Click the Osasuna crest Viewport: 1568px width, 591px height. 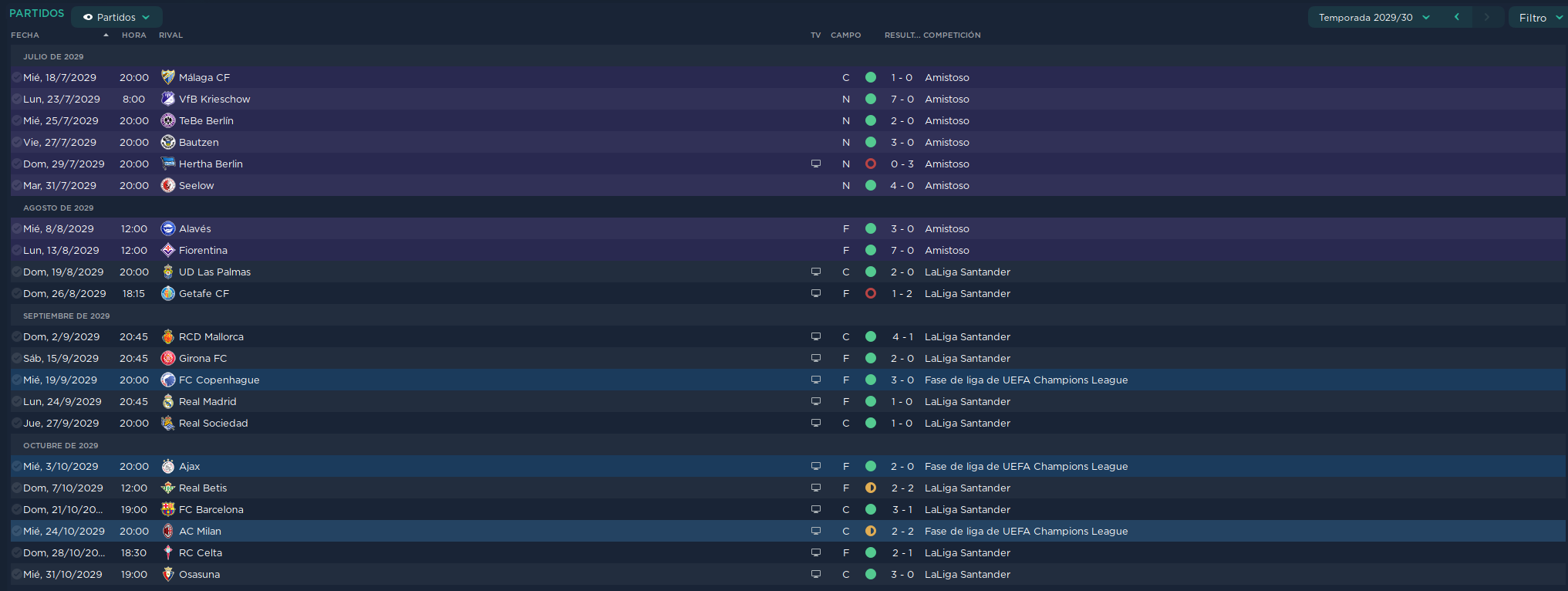(x=167, y=574)
